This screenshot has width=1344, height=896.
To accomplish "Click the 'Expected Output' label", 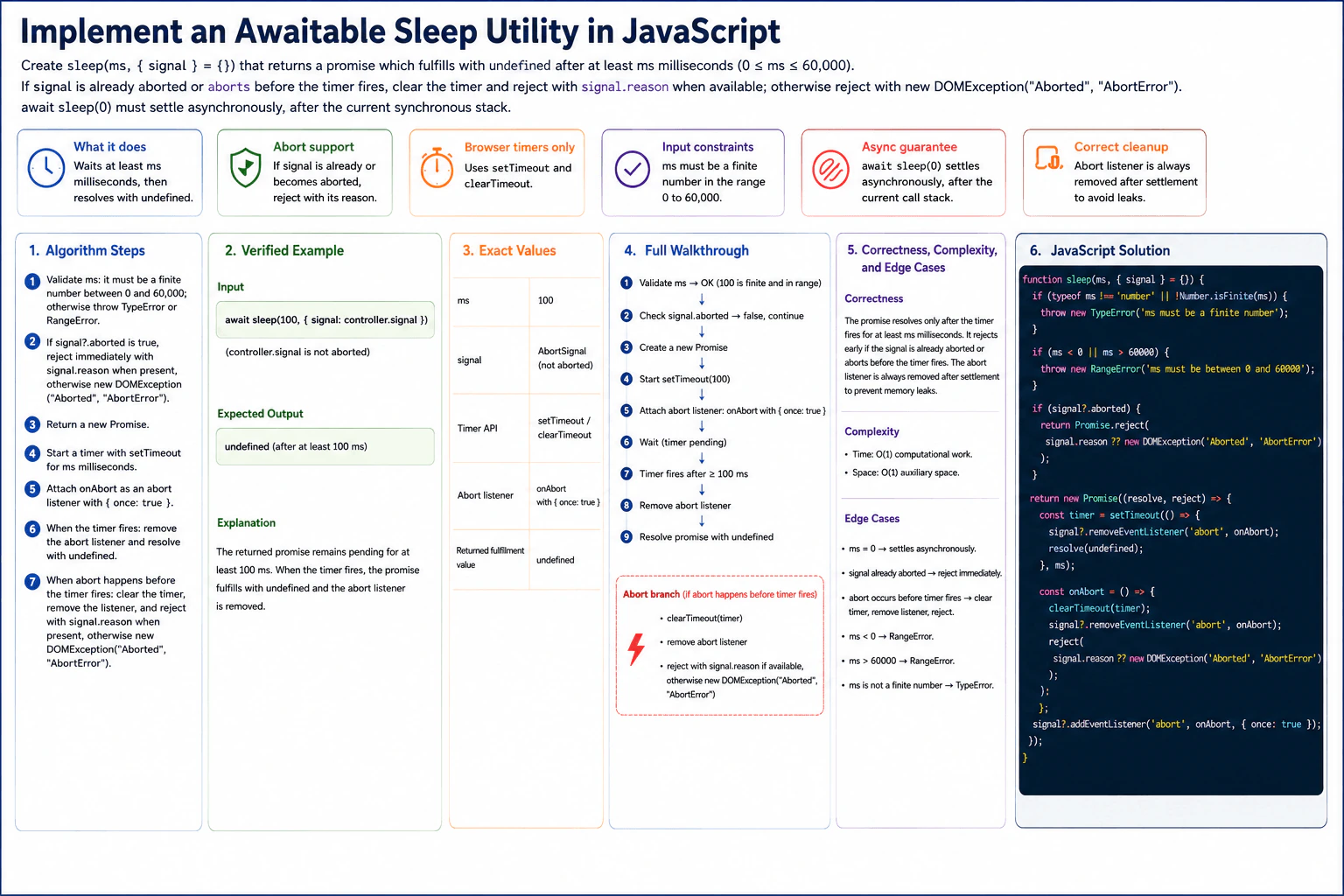I will [260, 414].
